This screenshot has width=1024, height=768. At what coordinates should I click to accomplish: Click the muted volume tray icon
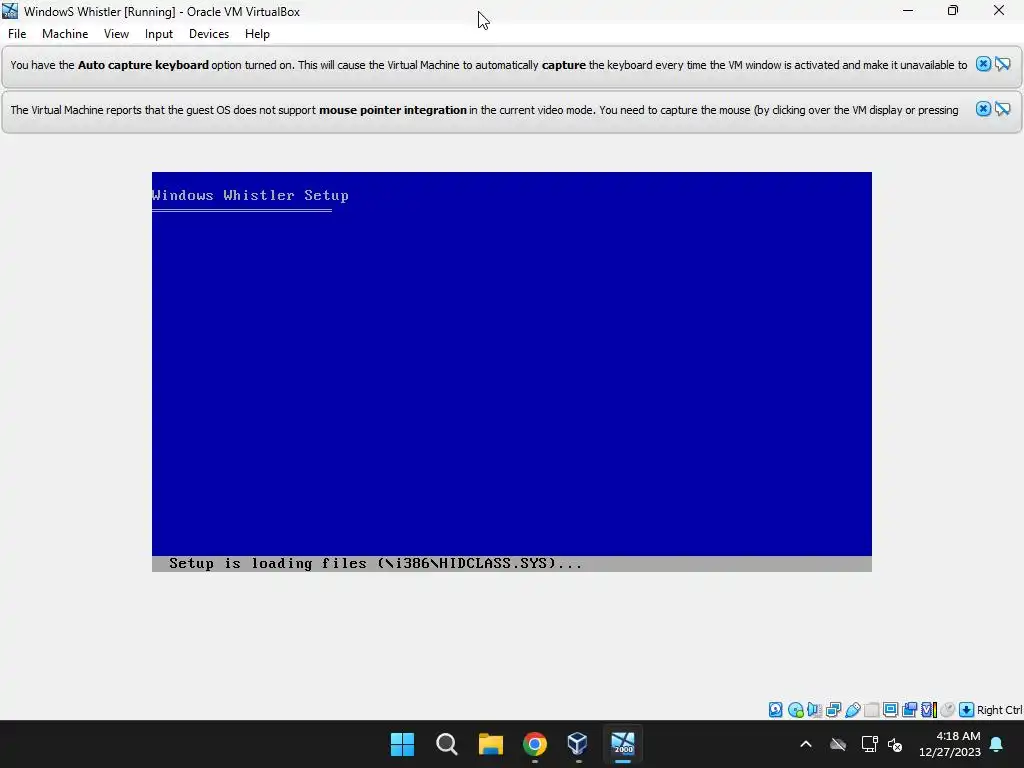click(x=895, y=744)
